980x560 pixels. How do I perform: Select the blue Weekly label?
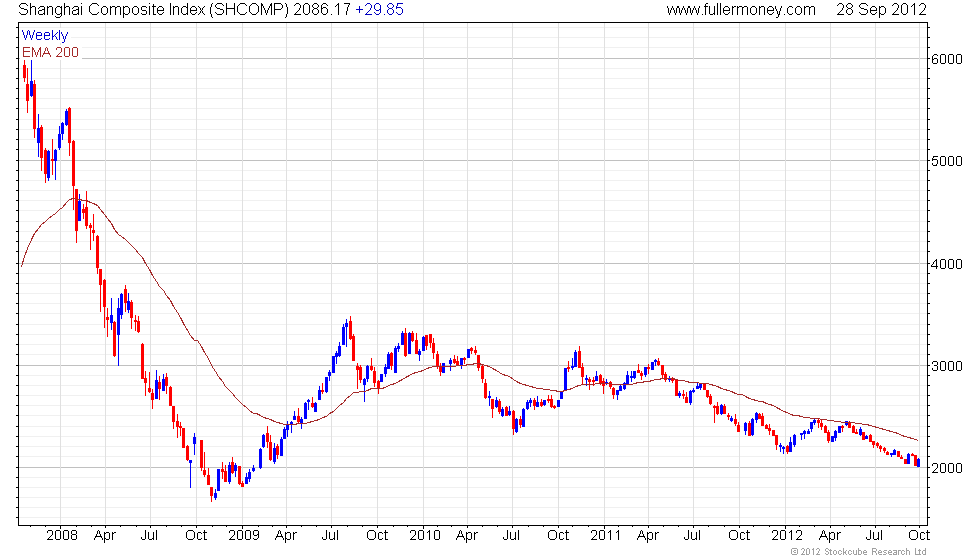(44, 36)
